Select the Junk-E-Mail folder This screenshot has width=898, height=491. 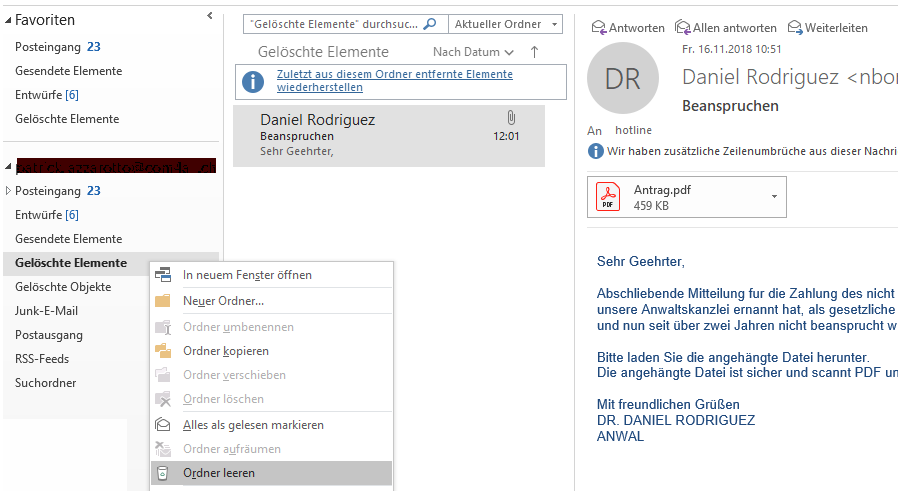tap(46, 311)
